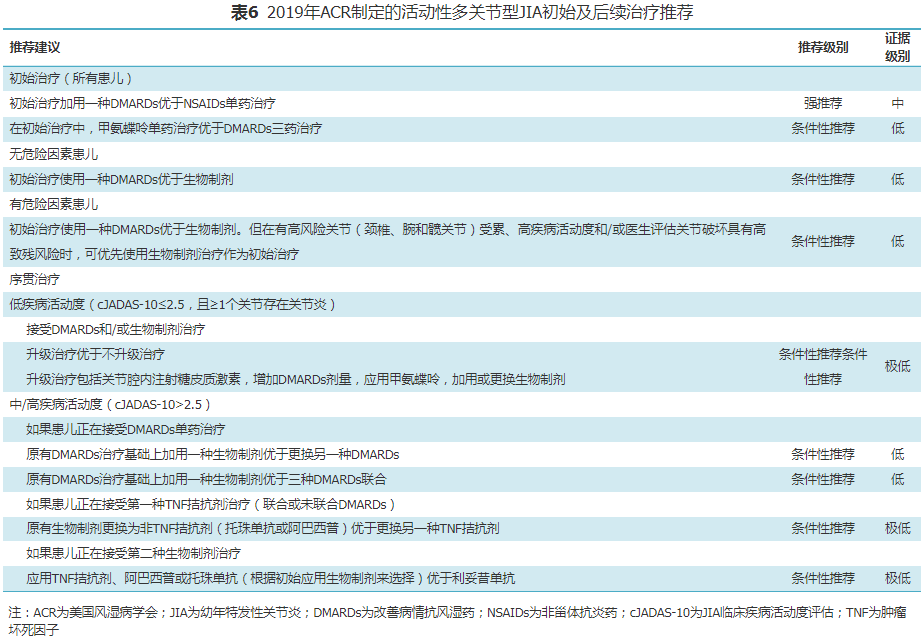Click the table title "表6 2019年ACR制定的活动性多关节型JIA"
This screenshot has height=640, width=924.
[461, 13]
